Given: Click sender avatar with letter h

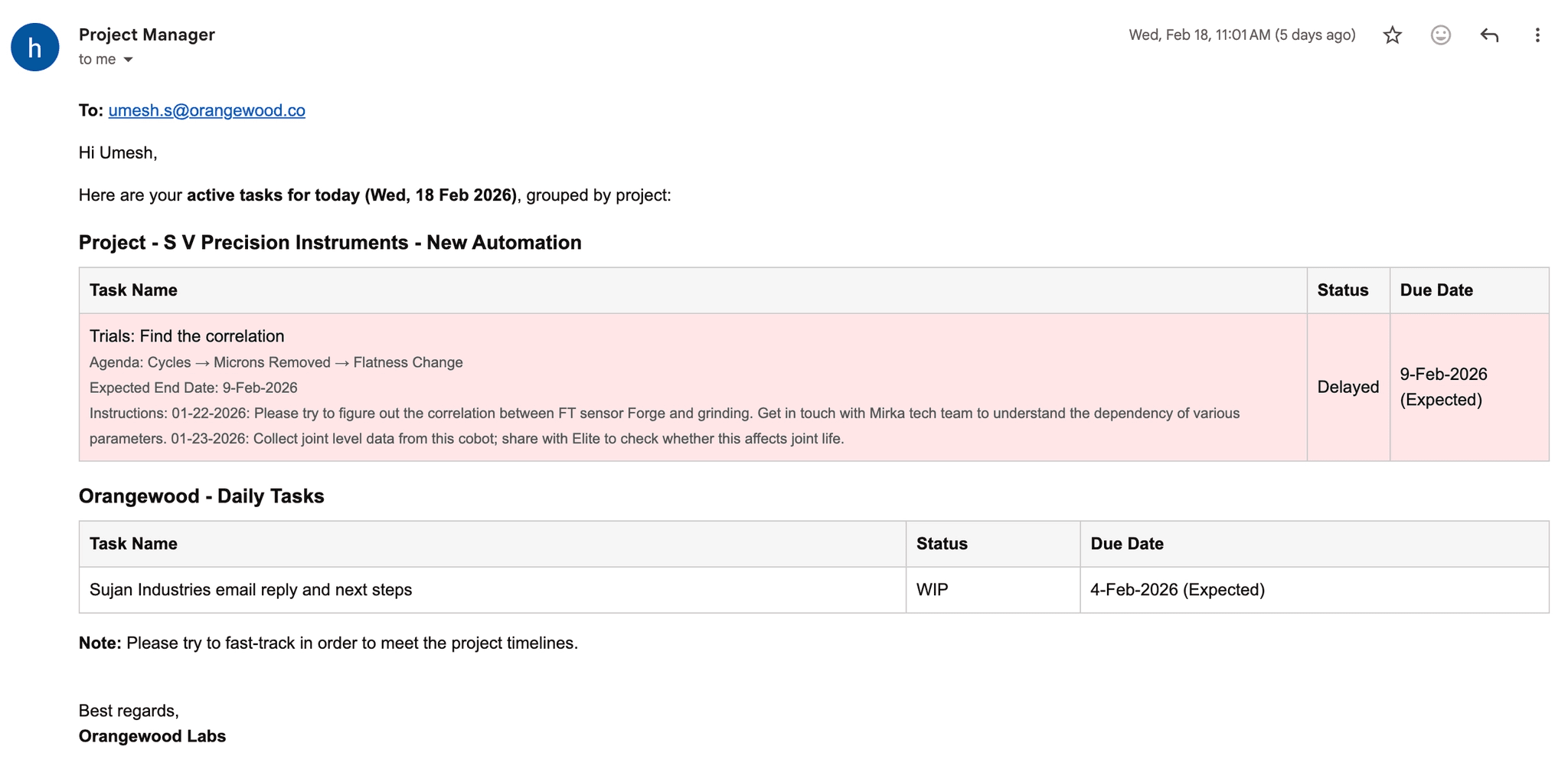Looking at the screenshot, I should tap(35, 47).
